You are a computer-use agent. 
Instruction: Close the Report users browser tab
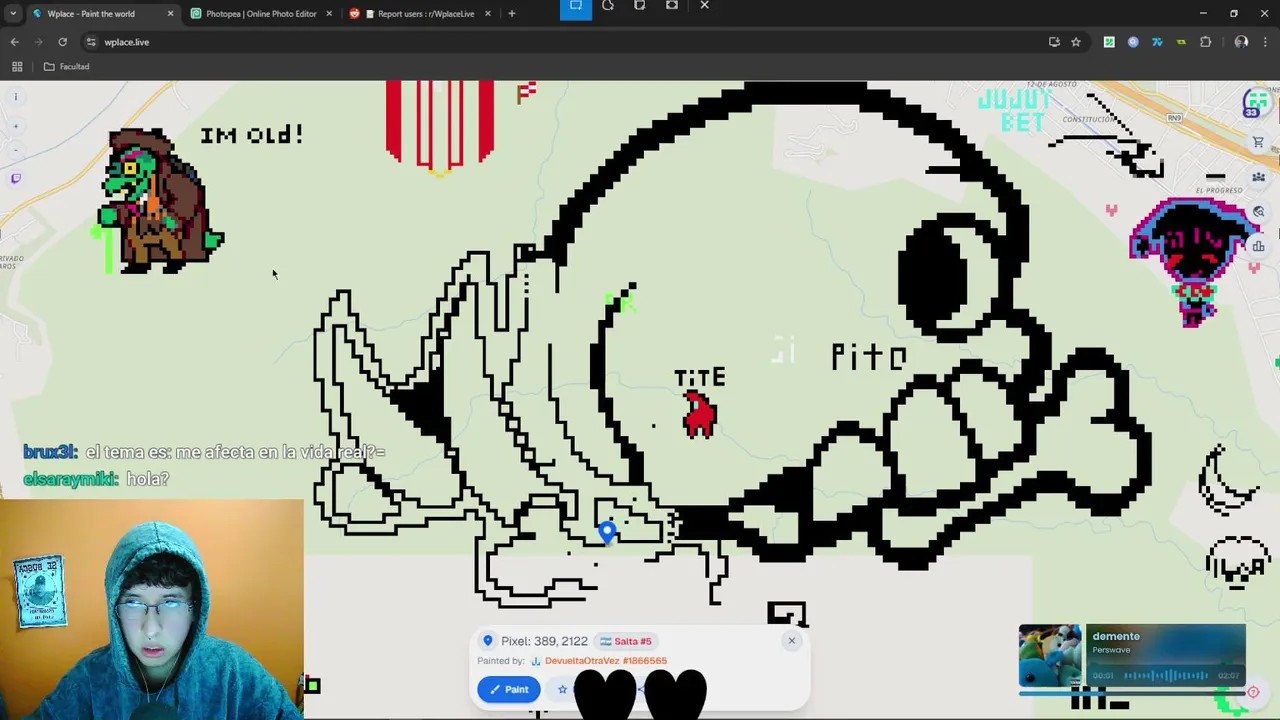488,14
